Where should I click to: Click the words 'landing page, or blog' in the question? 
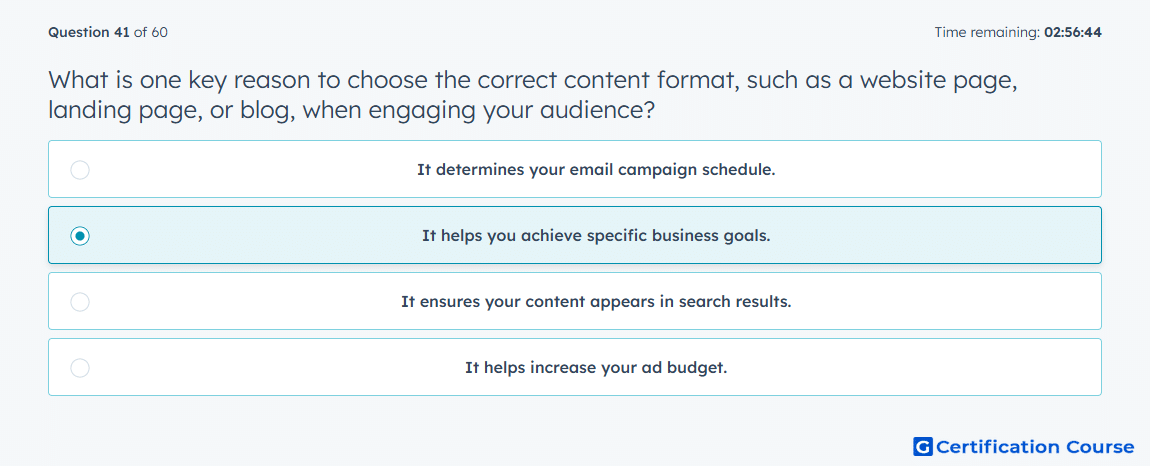click(x=172, y=111)
